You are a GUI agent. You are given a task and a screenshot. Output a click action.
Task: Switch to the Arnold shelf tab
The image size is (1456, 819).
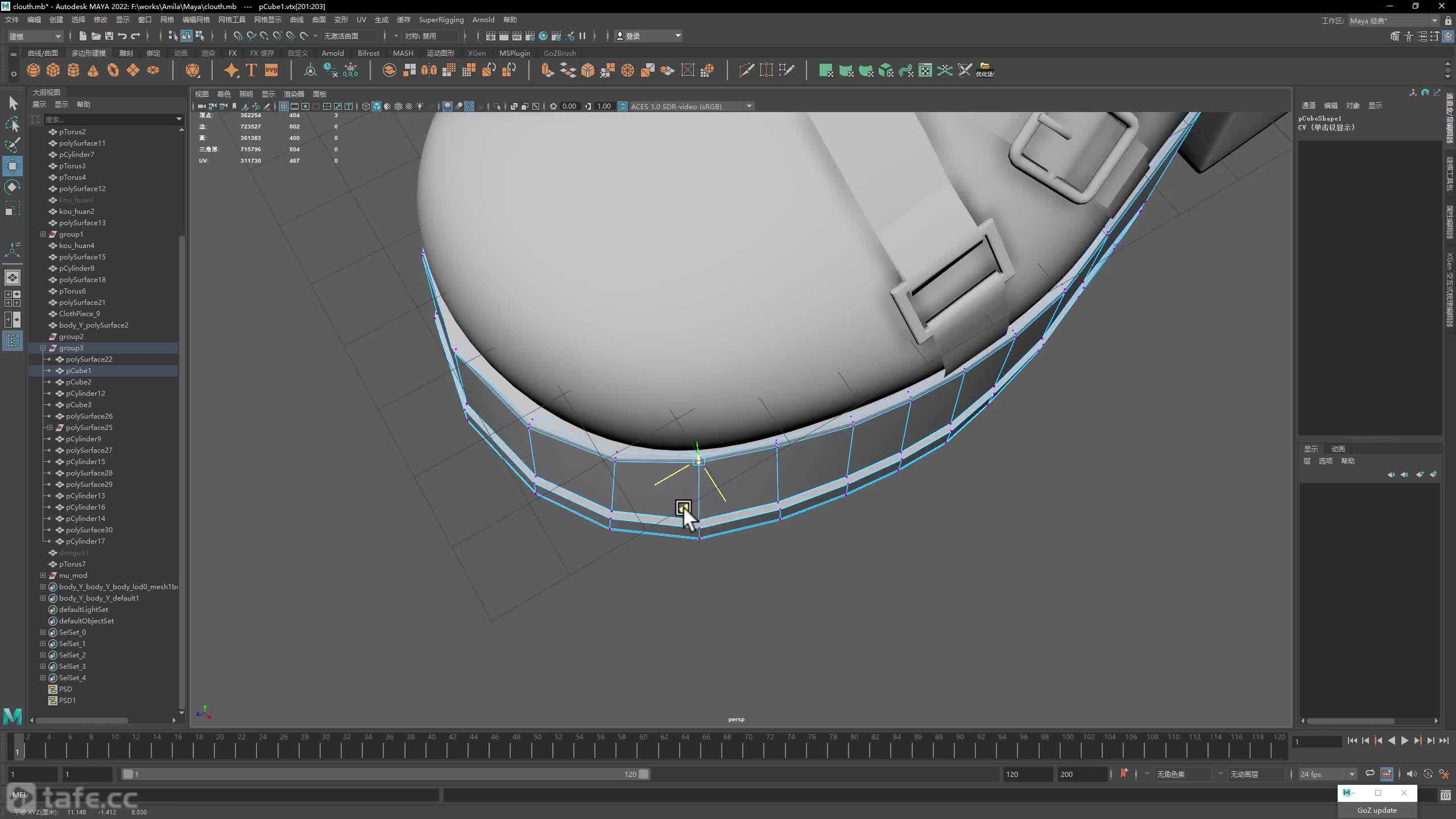[333, 53]
